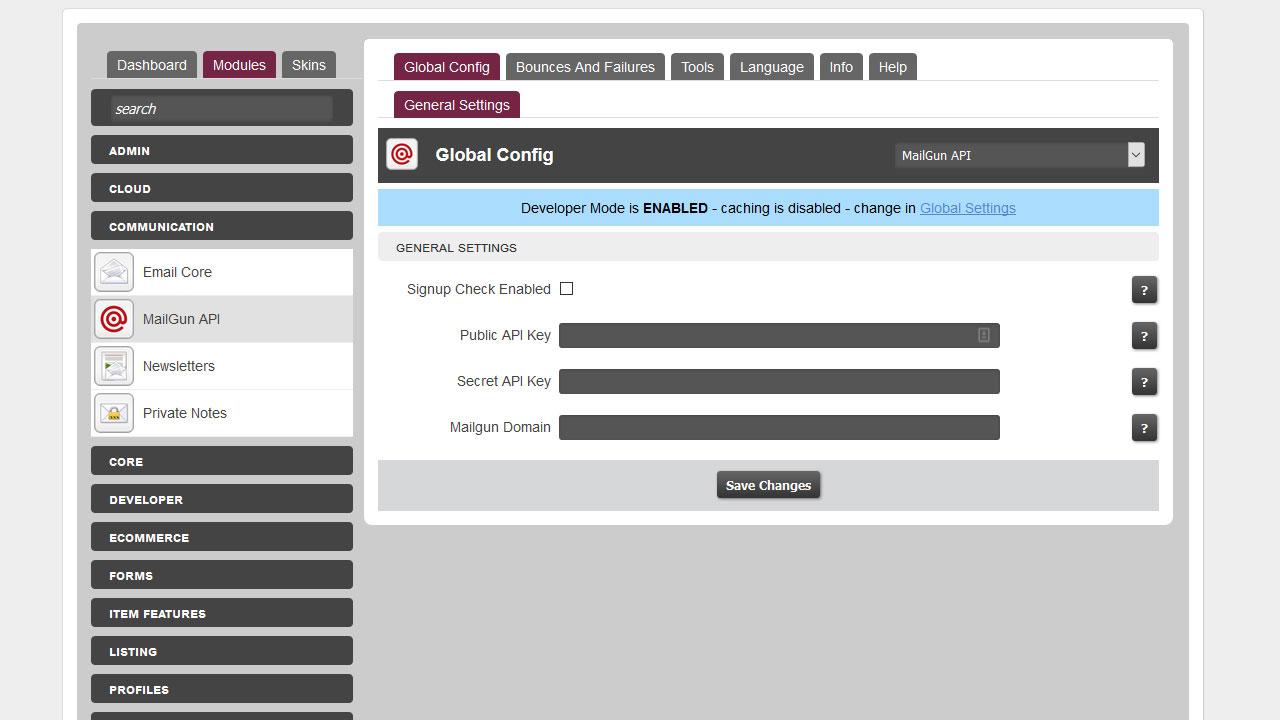Click the MailGun API target icon in sidebar
The image size is (1280, 720).
point(114,319)
